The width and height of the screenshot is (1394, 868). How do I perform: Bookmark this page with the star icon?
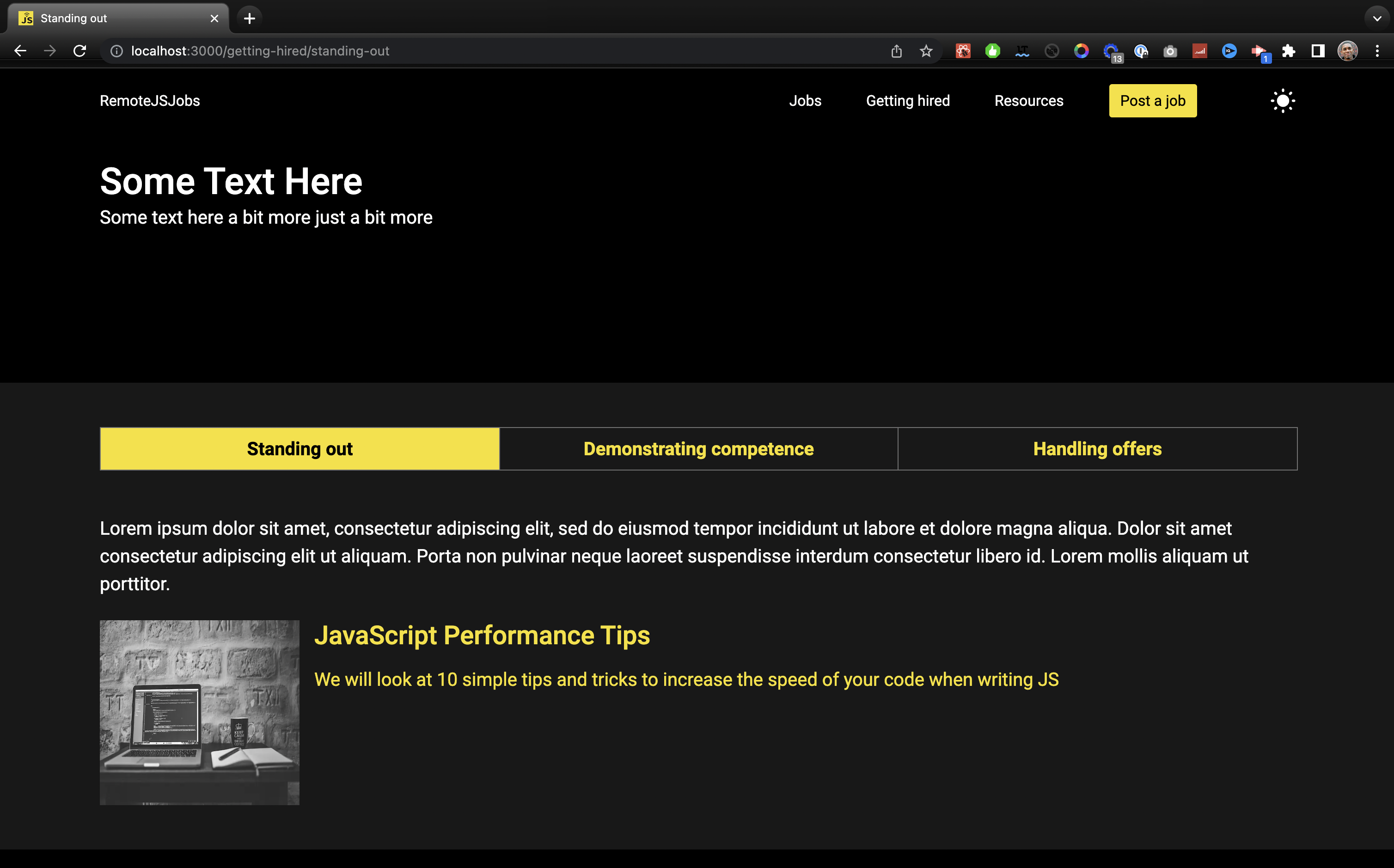(x=926, y=51)
